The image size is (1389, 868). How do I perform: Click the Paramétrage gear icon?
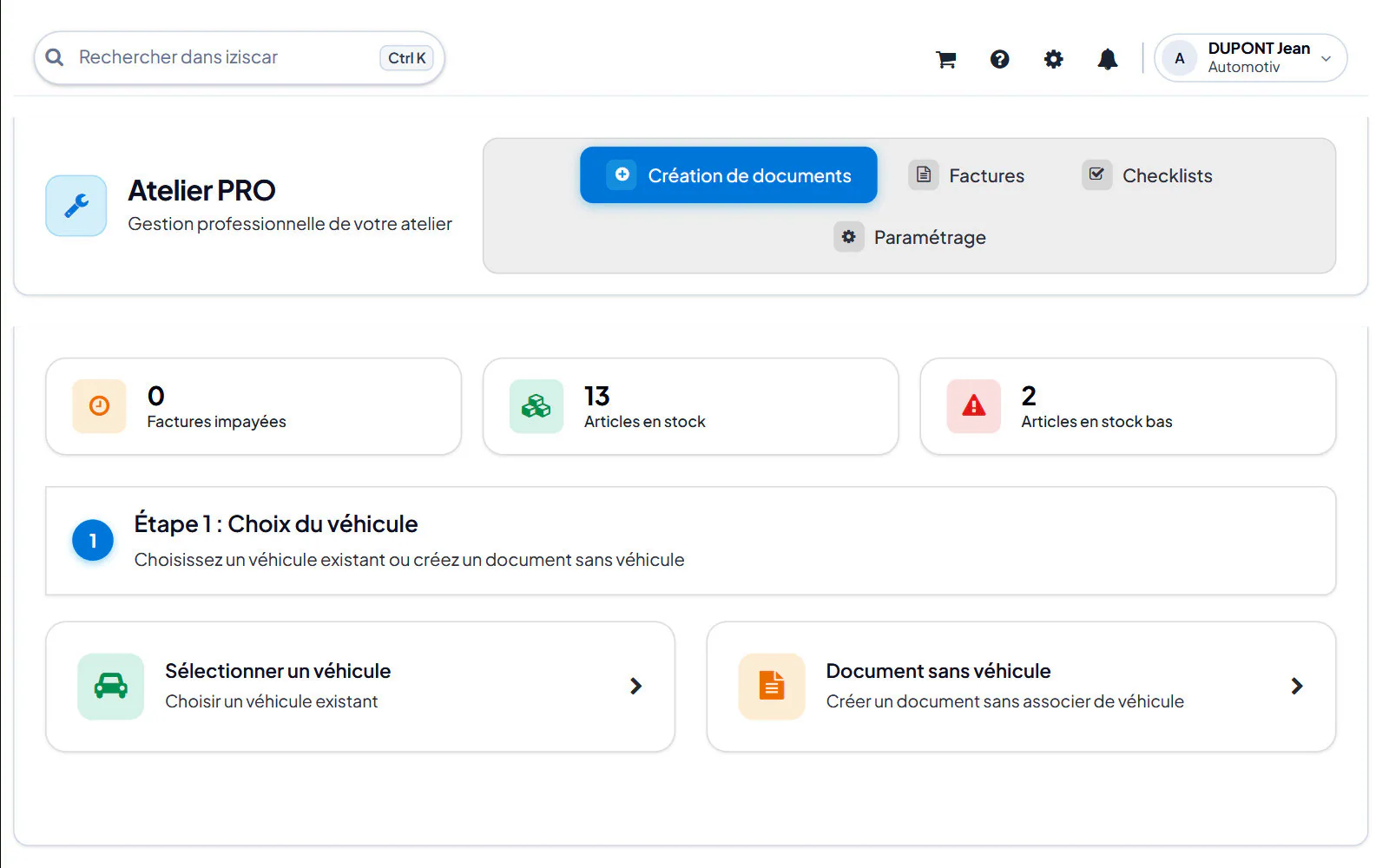tap(848, 236)
